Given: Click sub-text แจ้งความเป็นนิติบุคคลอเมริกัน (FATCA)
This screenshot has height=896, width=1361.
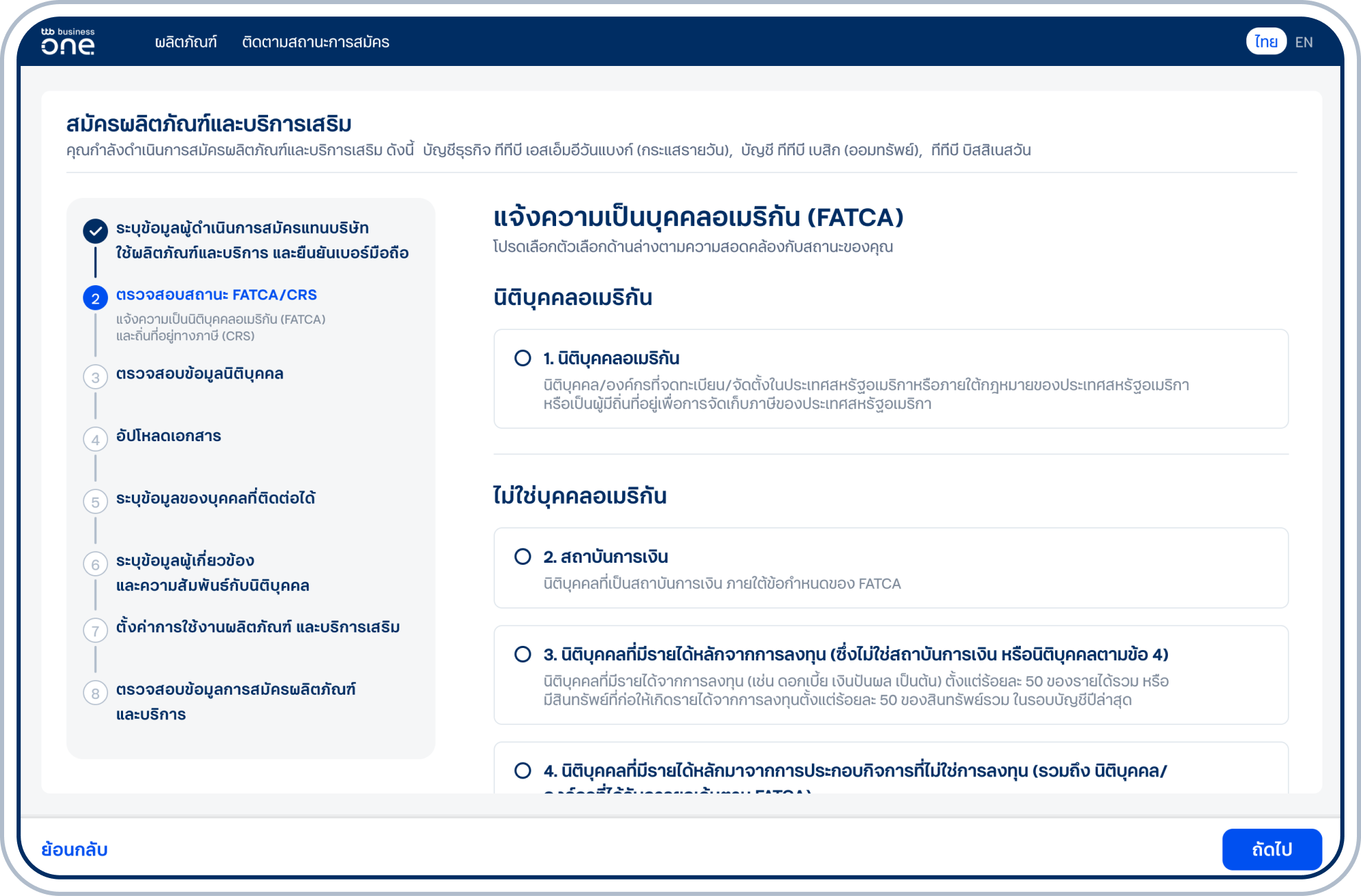Looking at the screenshot, I should click(x=221, y=320).
